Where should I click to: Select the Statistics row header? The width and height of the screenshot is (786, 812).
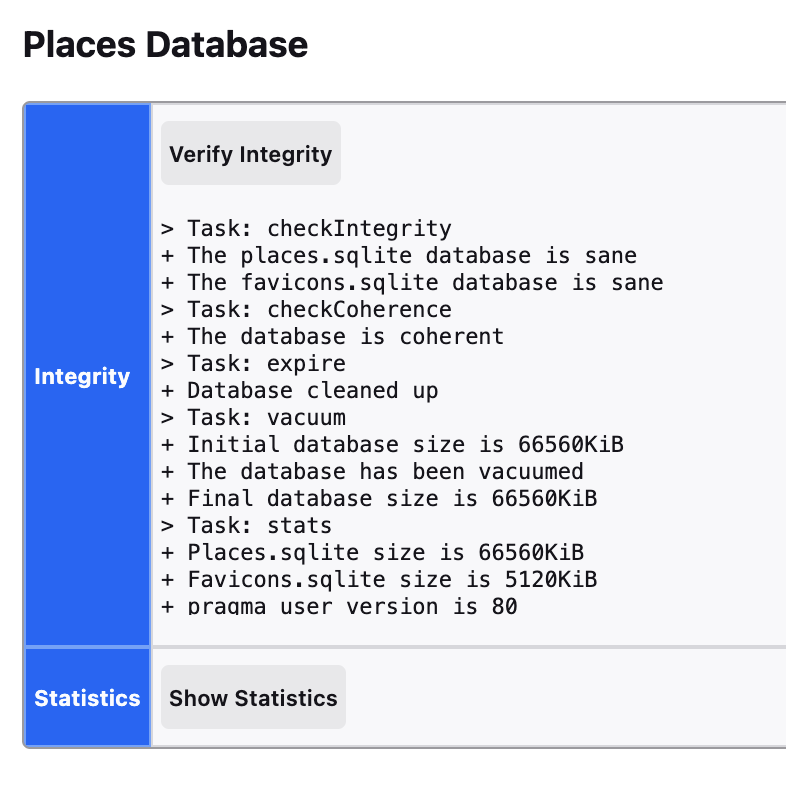pyautogui.click(x=87, y=698)
